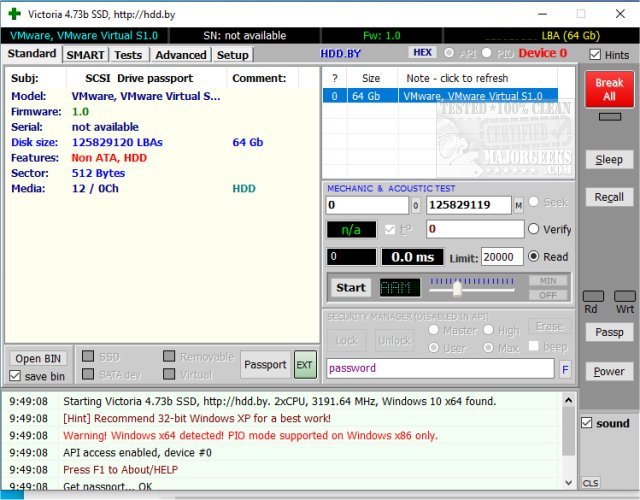The width and height of the screenshot is (640, 500).
Task: Click the AAM level slider handle
Action: coord(458,289)
